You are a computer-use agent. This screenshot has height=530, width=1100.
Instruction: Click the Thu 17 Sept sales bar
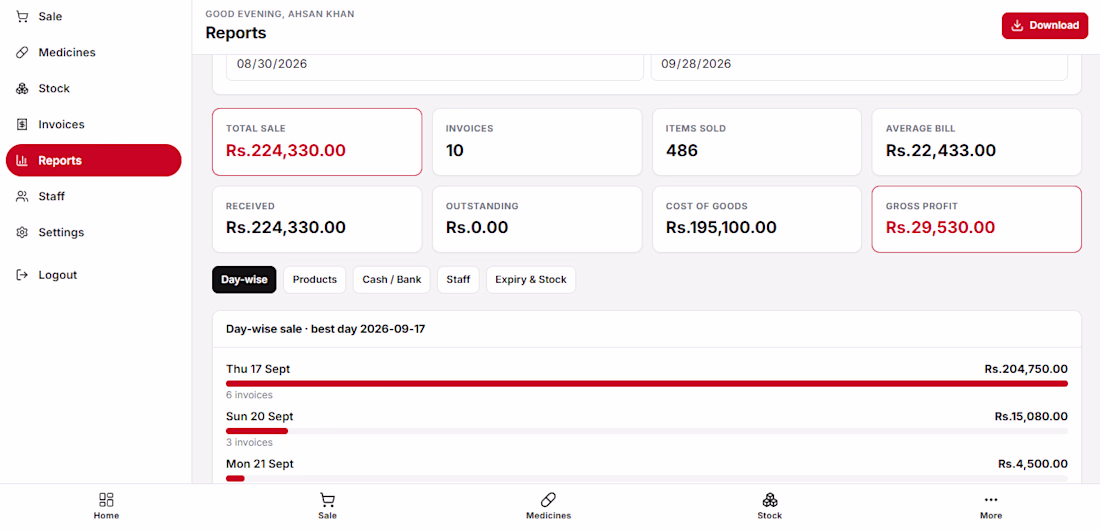[647, 384]
